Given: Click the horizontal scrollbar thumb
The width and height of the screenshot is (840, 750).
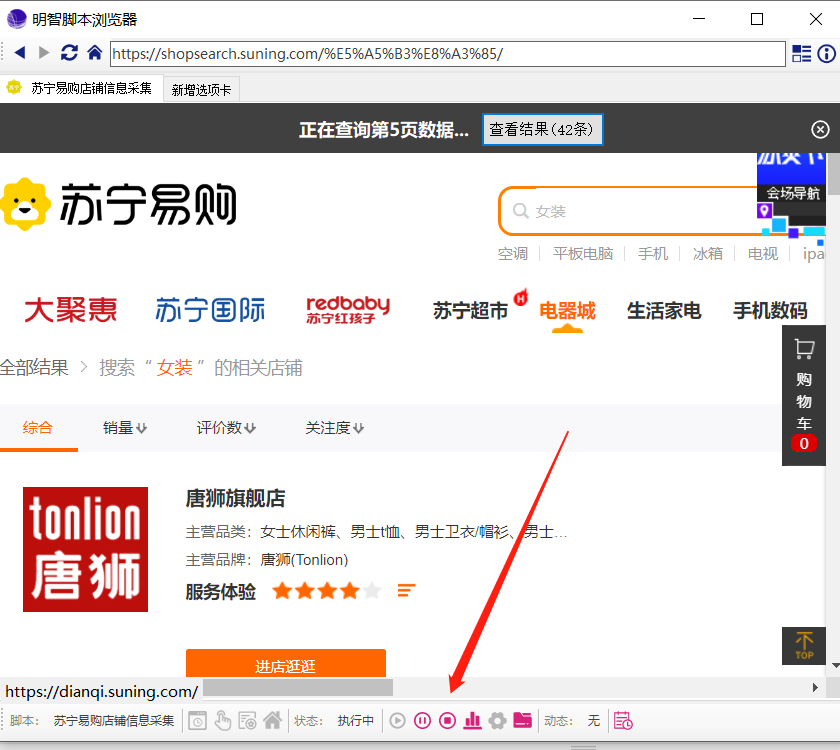Looking at the screenshot, I should 298,687.
